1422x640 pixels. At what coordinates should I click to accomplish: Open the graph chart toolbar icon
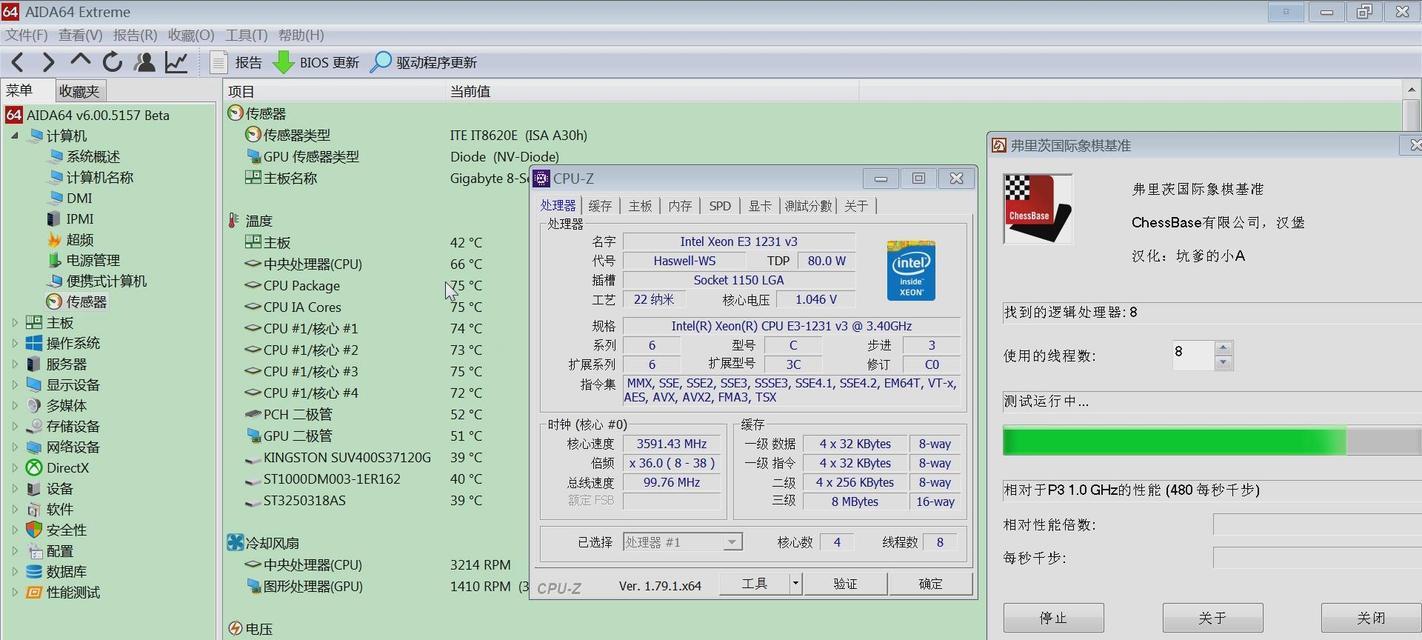[176, 62]
